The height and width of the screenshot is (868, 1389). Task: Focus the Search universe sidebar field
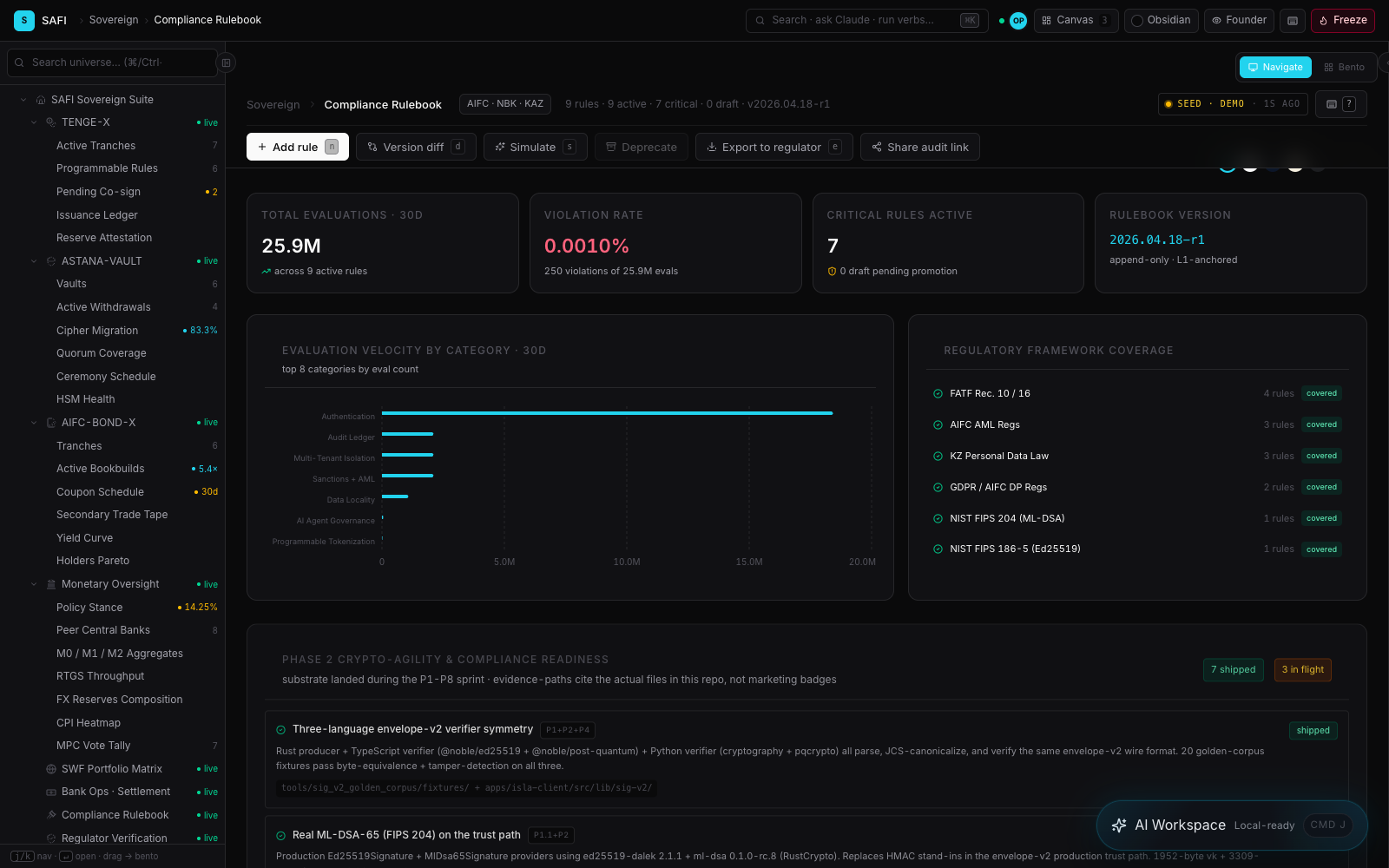click(112, 62)
